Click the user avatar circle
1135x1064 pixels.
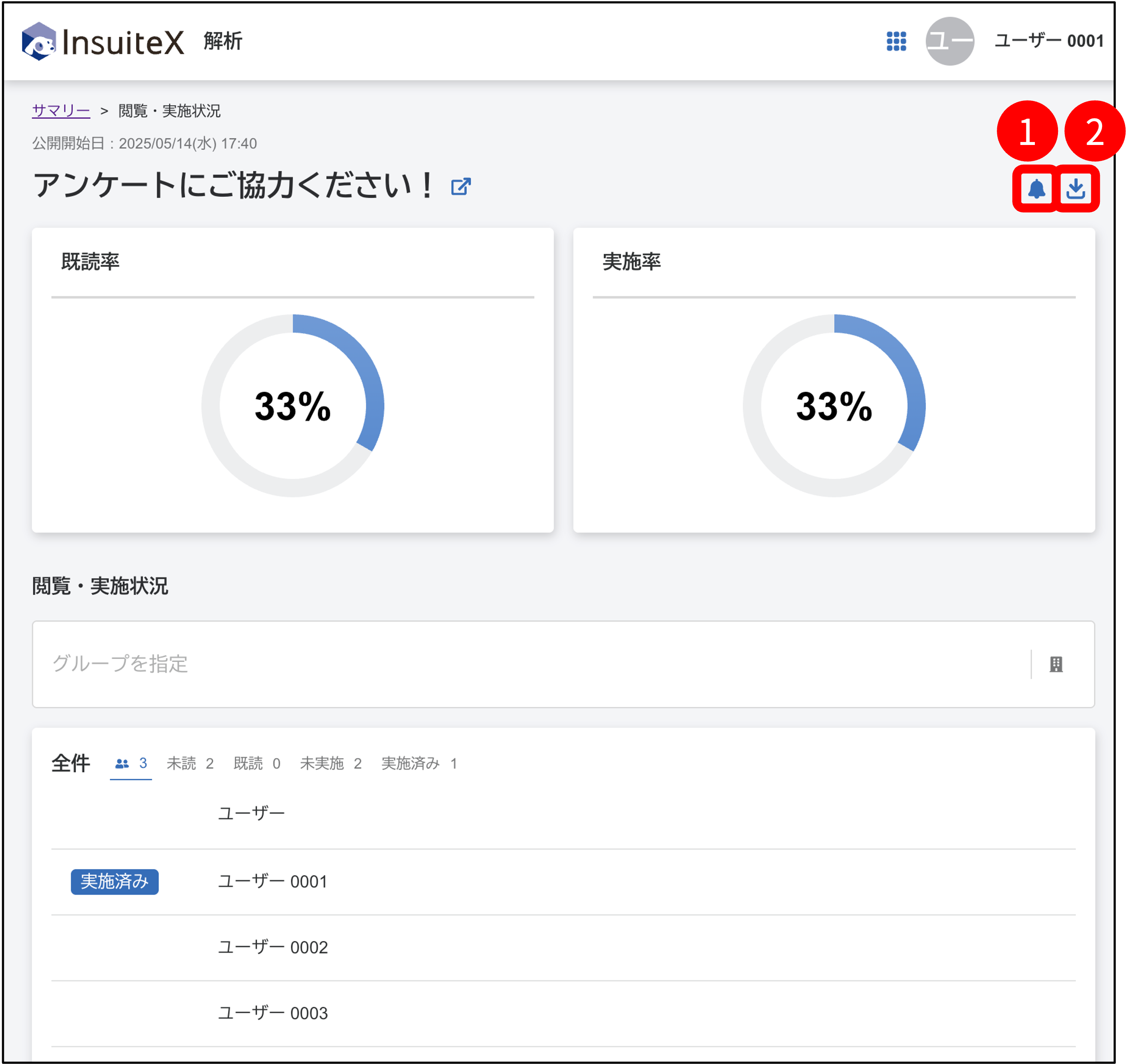949,41
